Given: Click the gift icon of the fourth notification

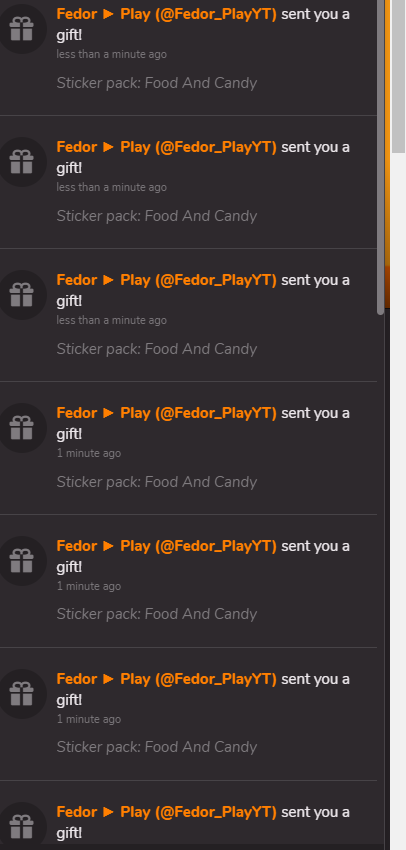Looking at the screenshot, I should [22, 428].
